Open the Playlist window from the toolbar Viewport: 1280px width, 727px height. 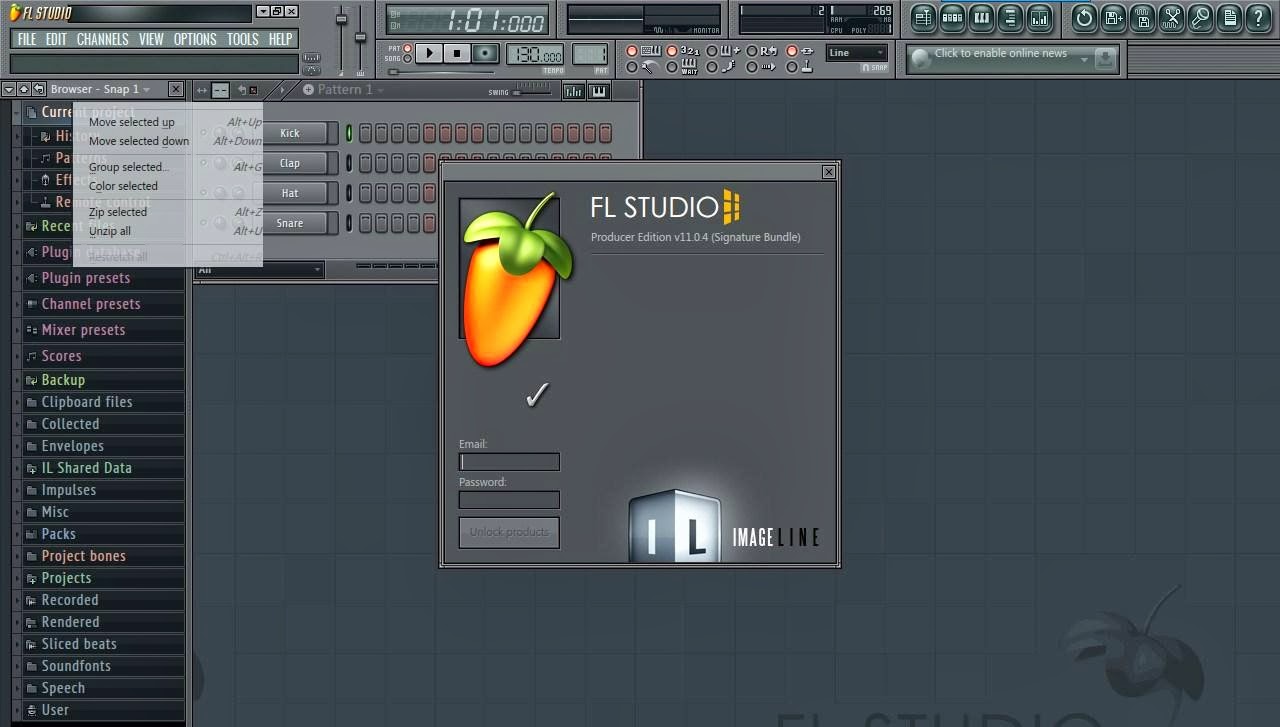tap(923, 17)
